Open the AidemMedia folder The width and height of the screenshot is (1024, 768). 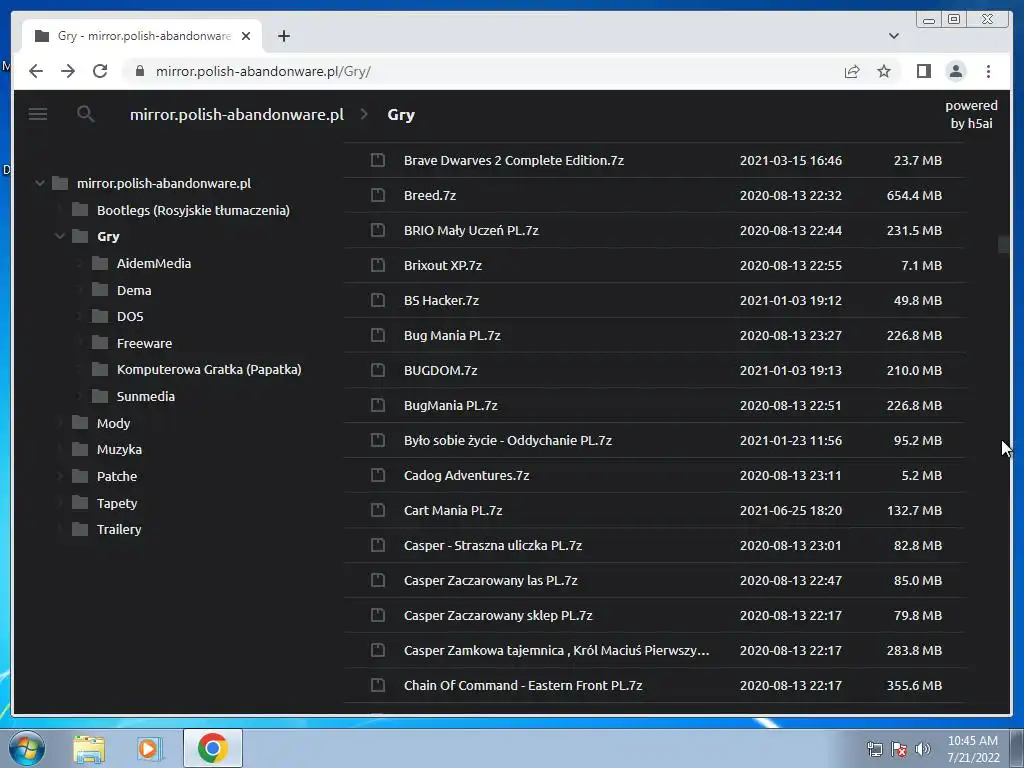[154, 263]
